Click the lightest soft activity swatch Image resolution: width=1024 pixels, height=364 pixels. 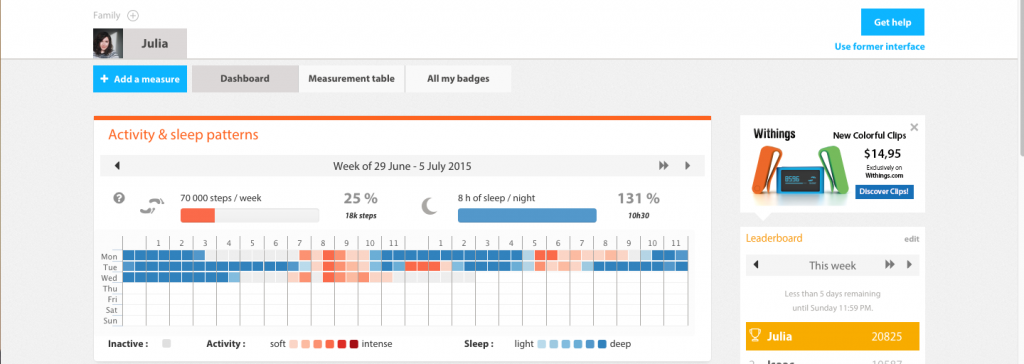point(294,344)
